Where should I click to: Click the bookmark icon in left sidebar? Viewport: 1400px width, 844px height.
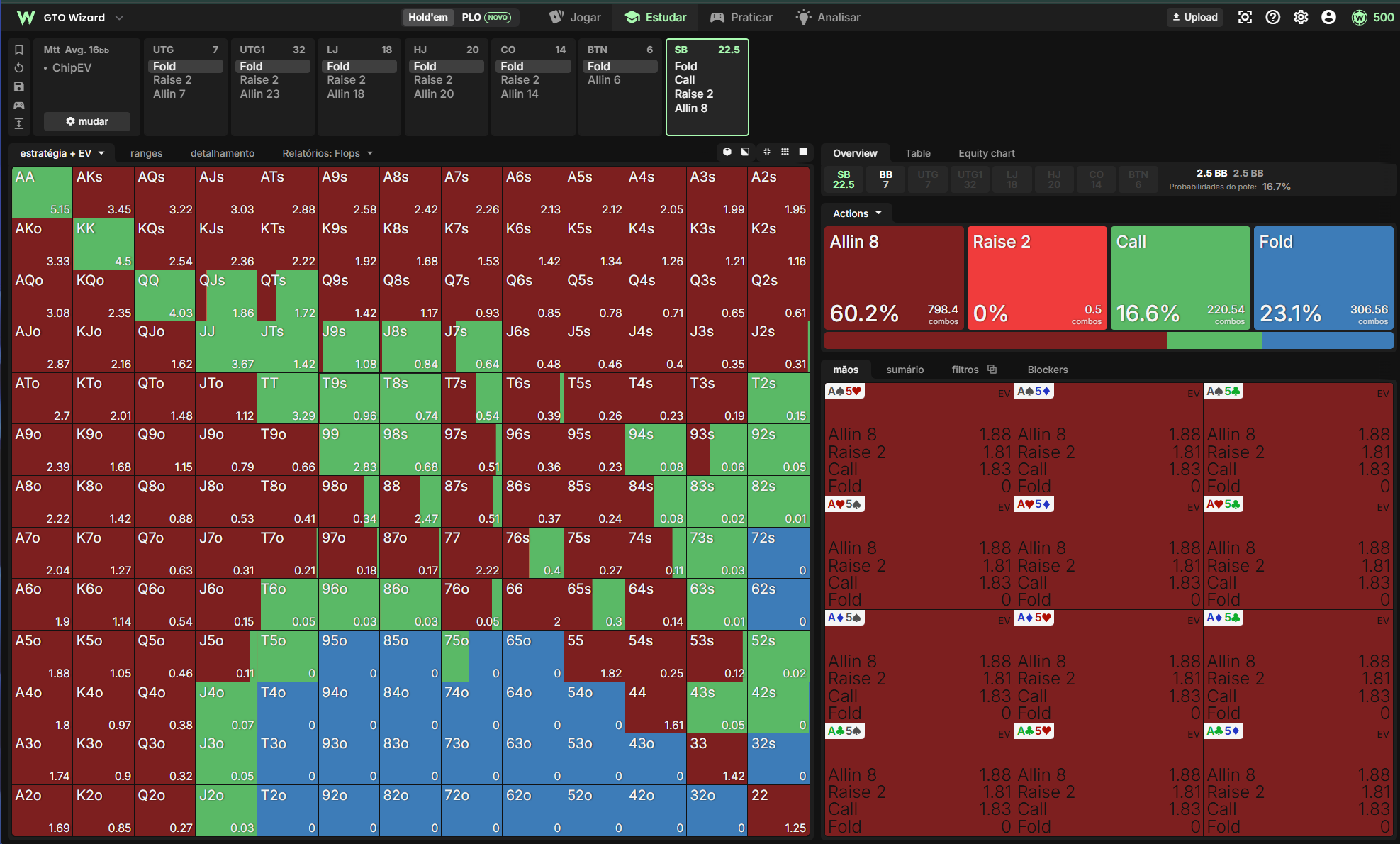pos(19,50)
